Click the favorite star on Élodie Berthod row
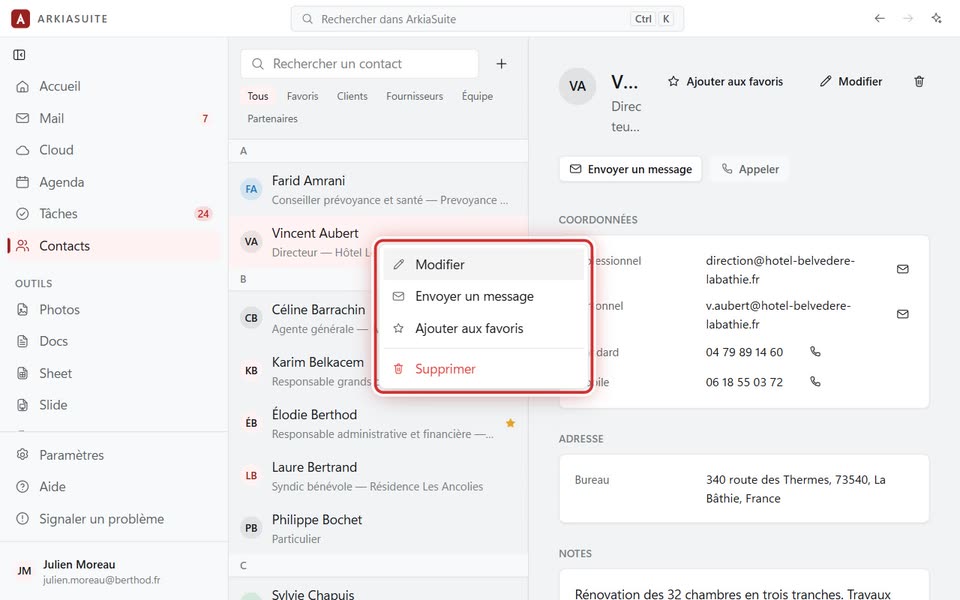Screen dimensions: 960x600 click(510, 423)
